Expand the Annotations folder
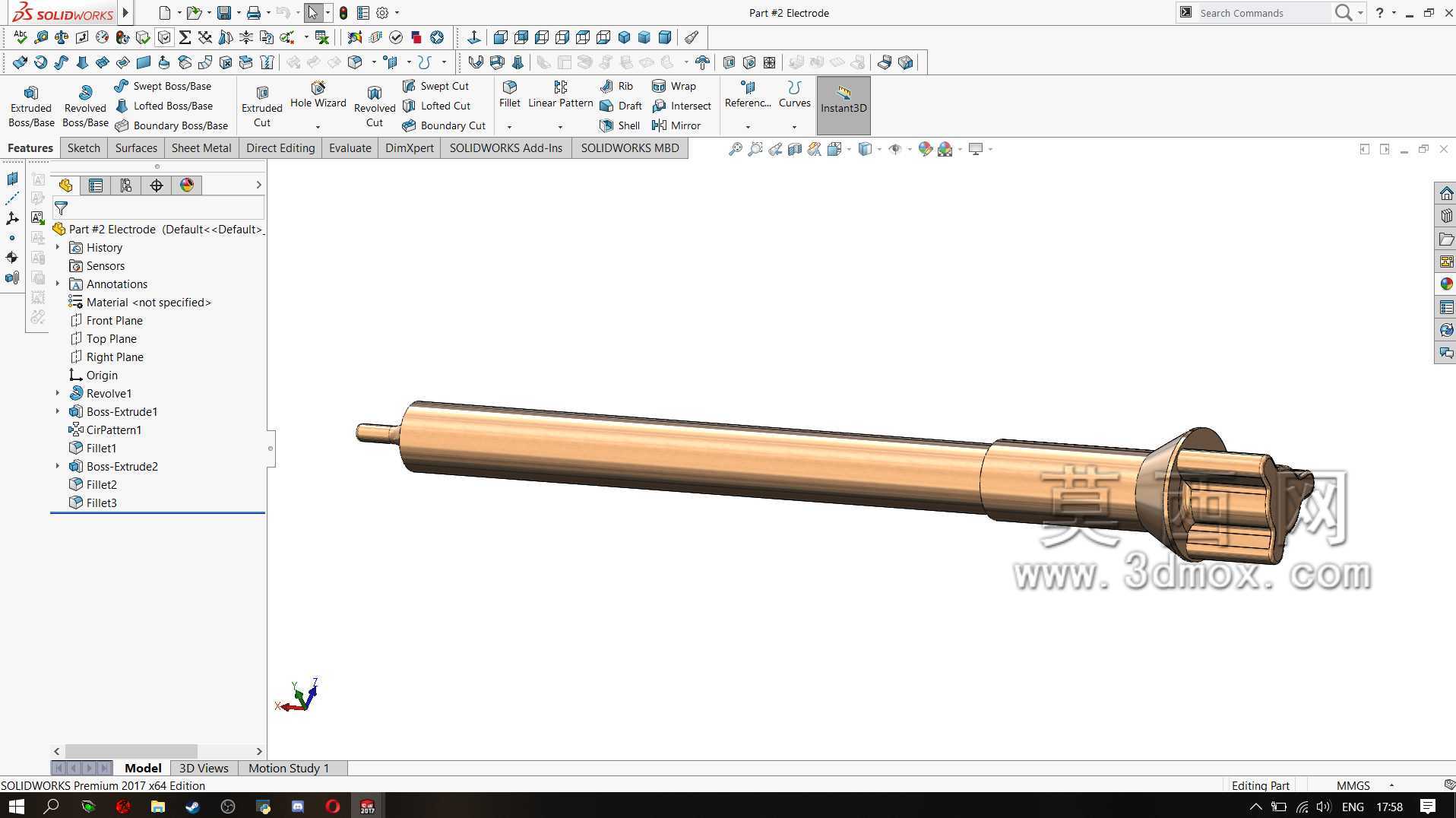The width and height of the screenshot is (1456, 818). pos(58,284)
